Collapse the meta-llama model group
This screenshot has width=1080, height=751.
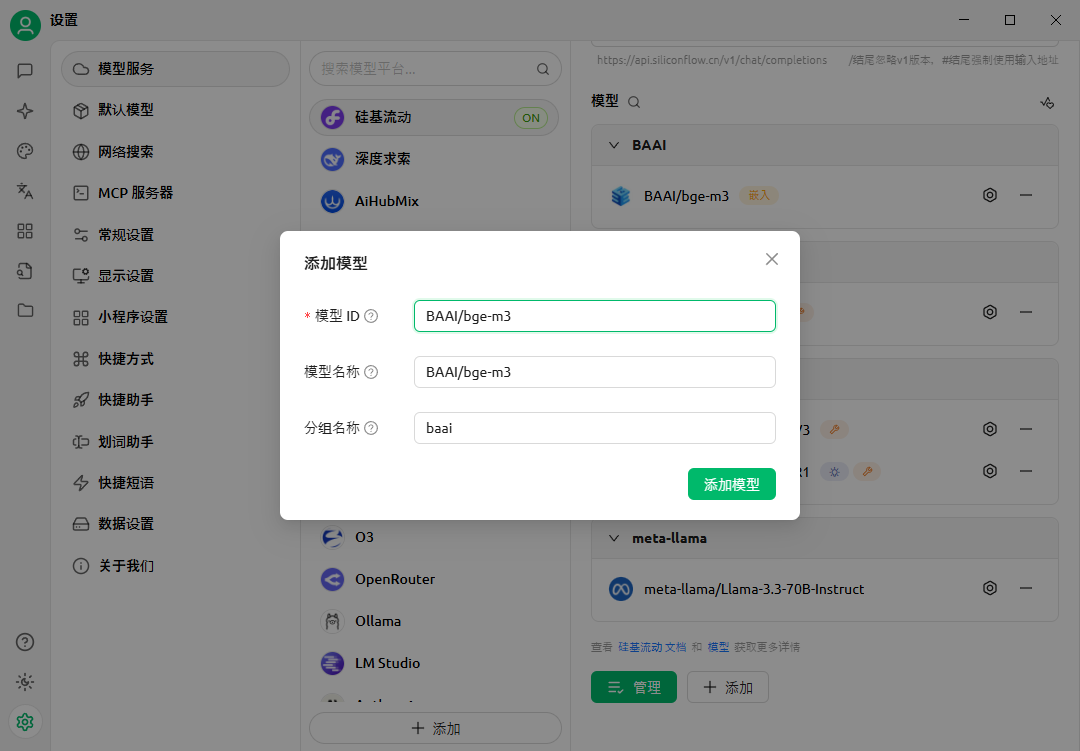coord(614,538)
